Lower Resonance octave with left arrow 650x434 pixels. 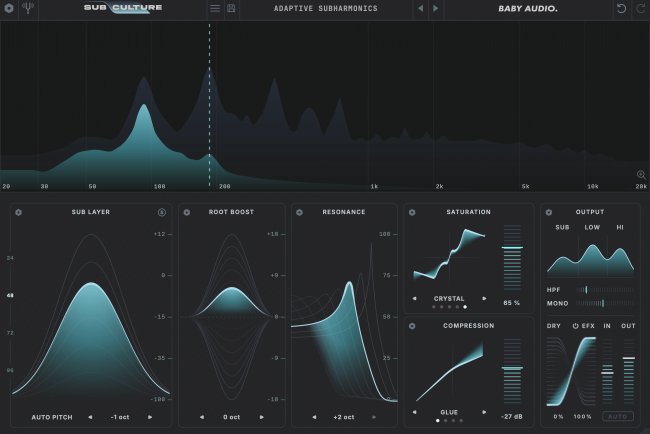tap(314, 417)
